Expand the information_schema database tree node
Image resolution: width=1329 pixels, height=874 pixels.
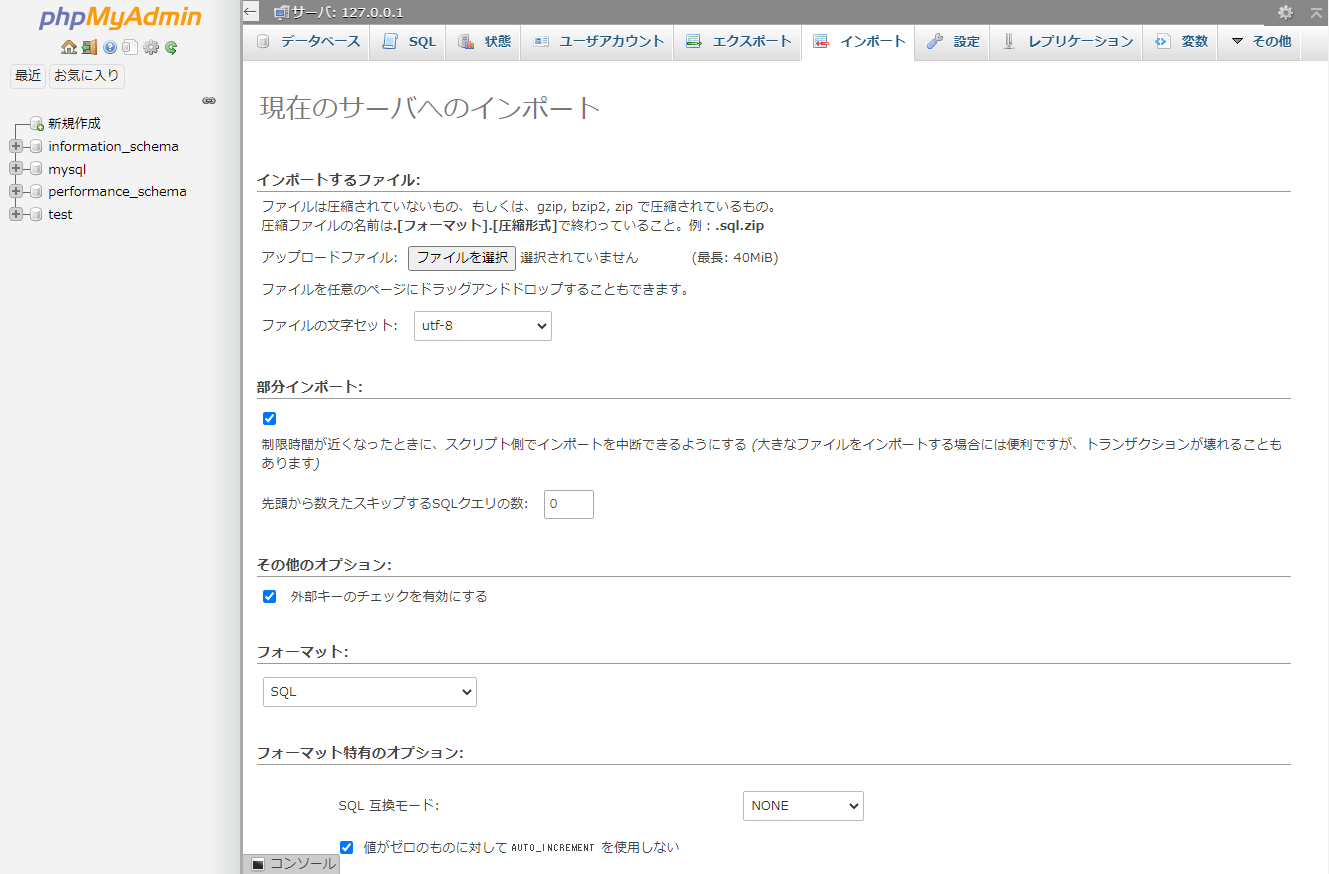(x=16, y=146)
